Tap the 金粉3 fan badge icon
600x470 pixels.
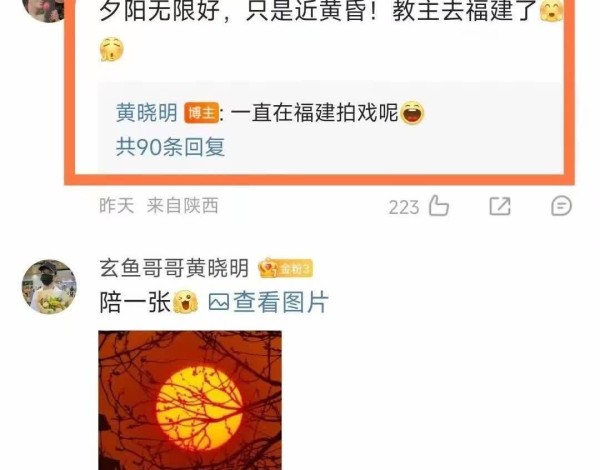click(x=285, y=268)
